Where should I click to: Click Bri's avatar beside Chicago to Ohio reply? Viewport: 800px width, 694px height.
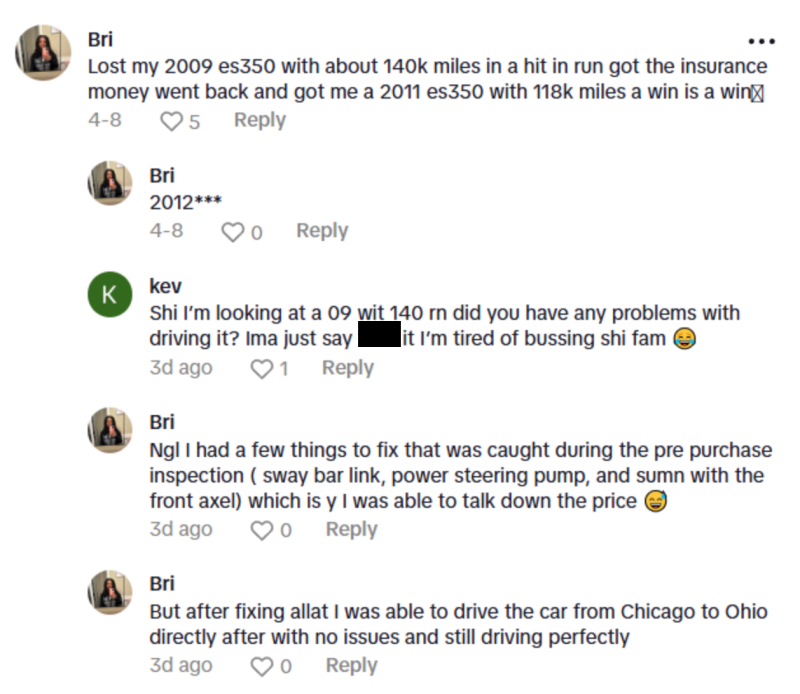click(x=110, y=591)
